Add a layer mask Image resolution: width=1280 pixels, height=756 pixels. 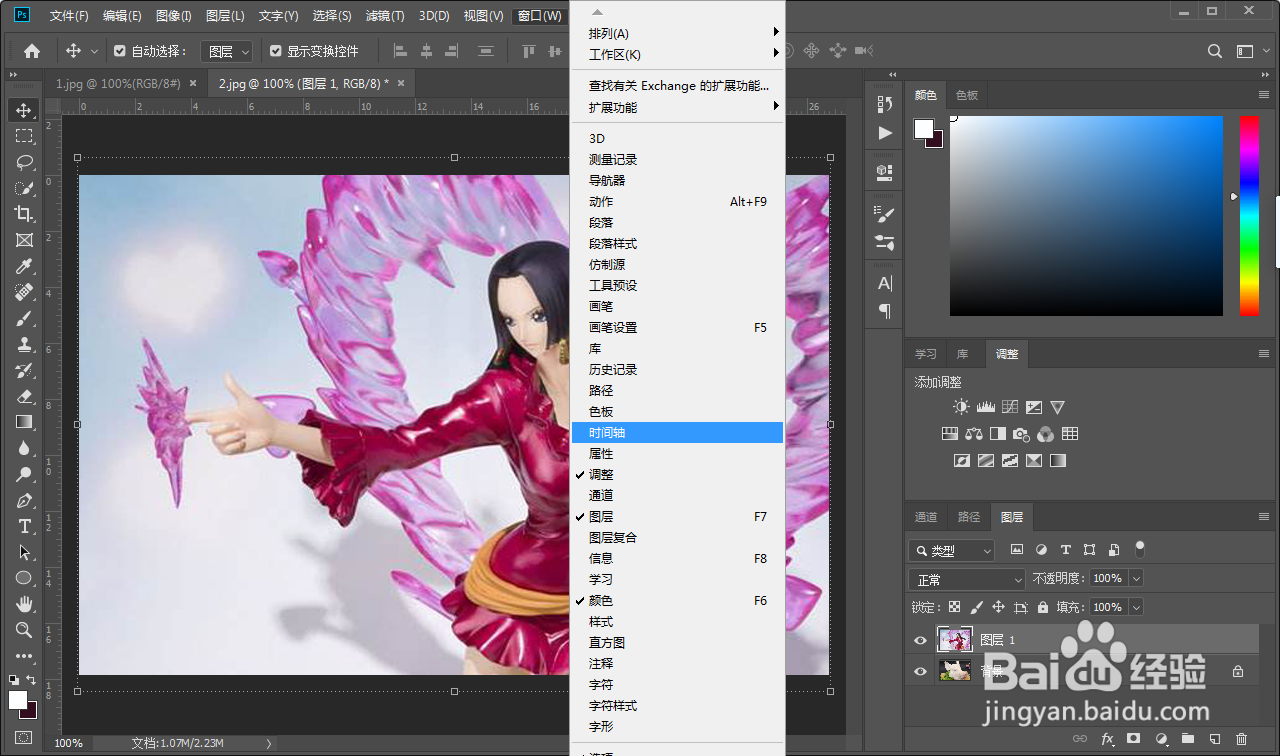coord(1134,739)
